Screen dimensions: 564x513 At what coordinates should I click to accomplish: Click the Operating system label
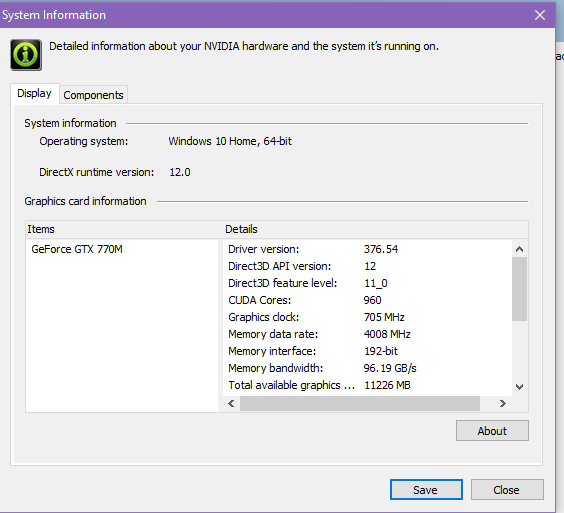(84, 141)
